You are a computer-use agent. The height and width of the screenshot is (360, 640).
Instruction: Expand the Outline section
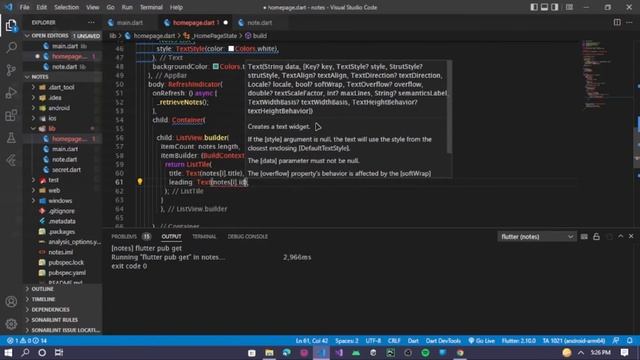(42, 289)
